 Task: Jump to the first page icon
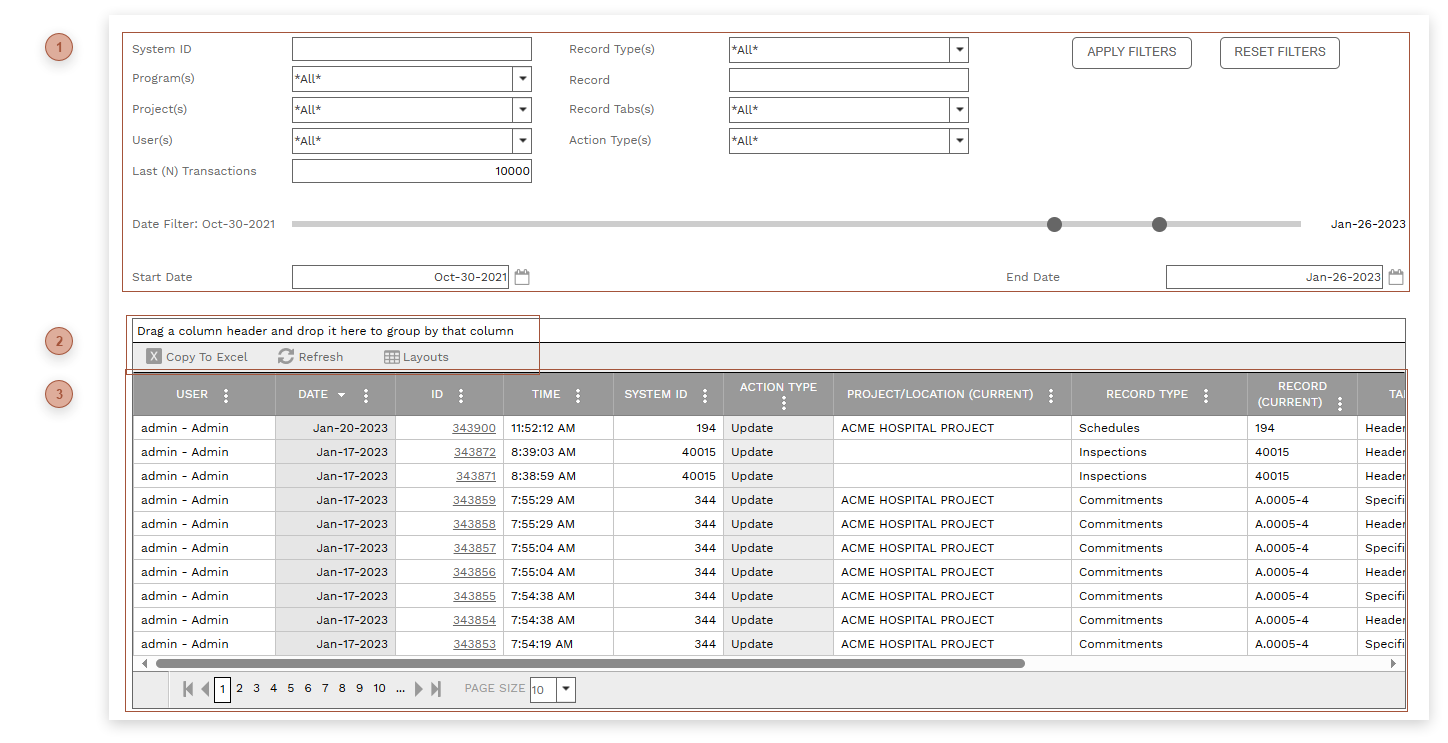pyautogui.click(x=187, y=689)
